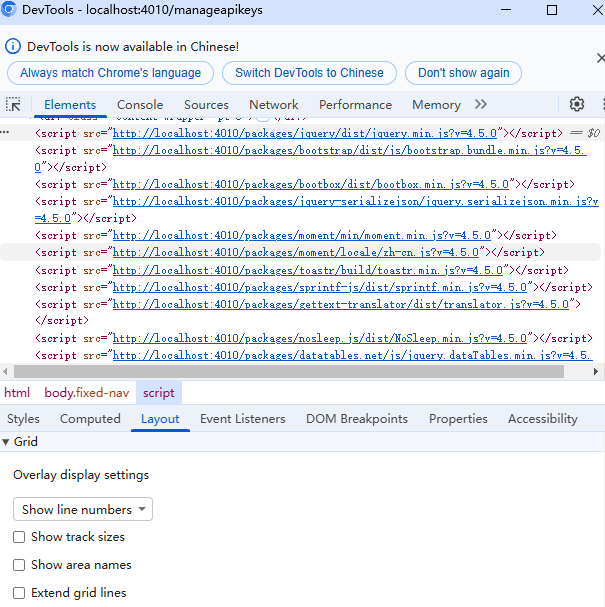
Task: Click the DOM tree horizontal scrollbar thumb
Action: pyautogui.click(x=289, y=372)
